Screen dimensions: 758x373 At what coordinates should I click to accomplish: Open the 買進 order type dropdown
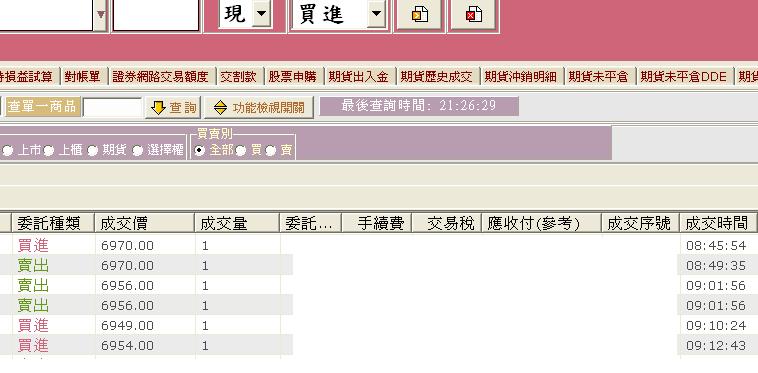(x=376, y=14)
